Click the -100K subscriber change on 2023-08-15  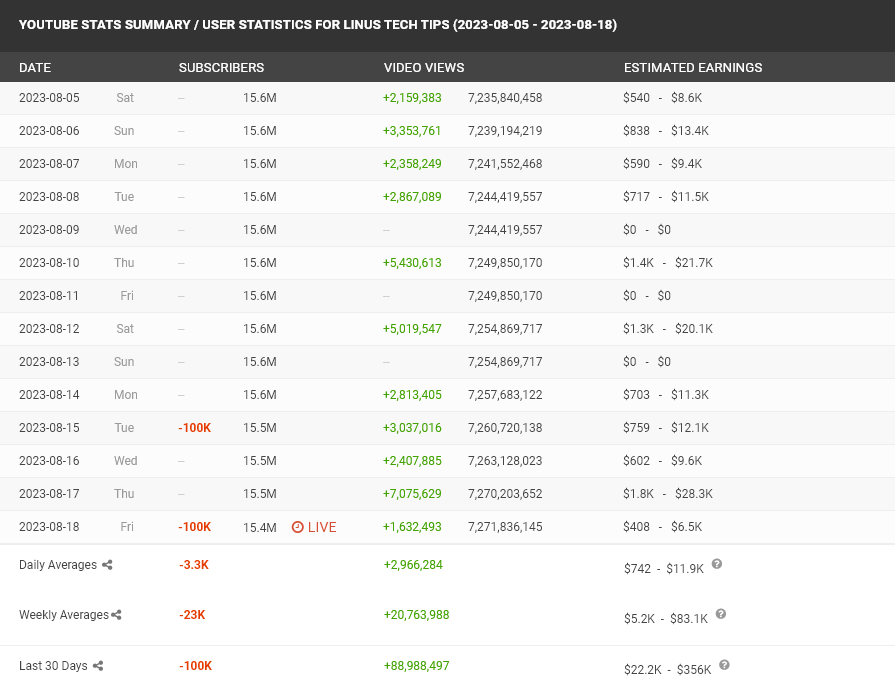click(195, 427)
